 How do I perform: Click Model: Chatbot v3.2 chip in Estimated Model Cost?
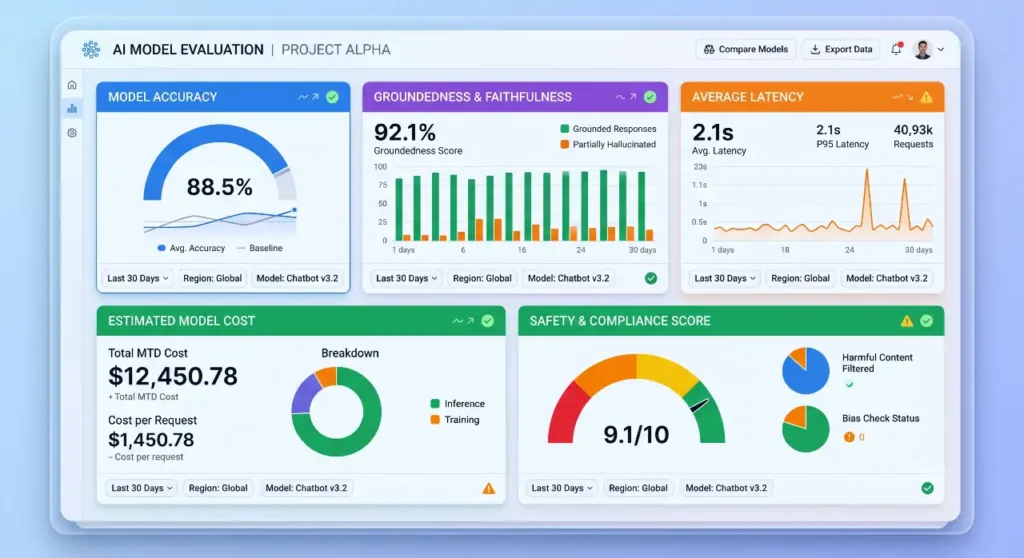306,488
